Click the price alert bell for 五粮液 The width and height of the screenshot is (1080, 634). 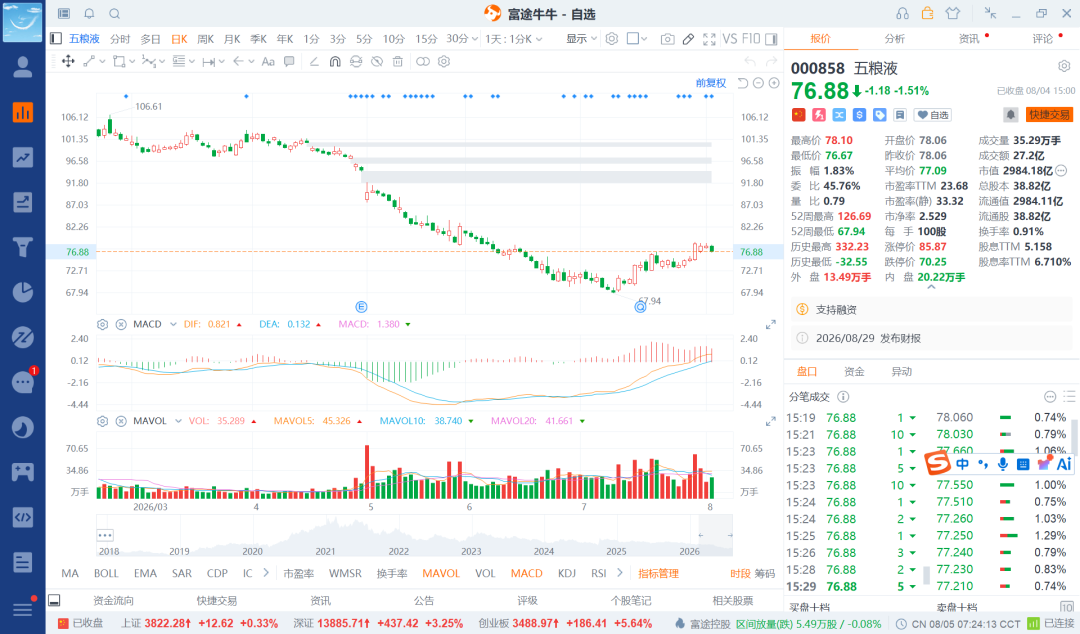pos(1010,115)
